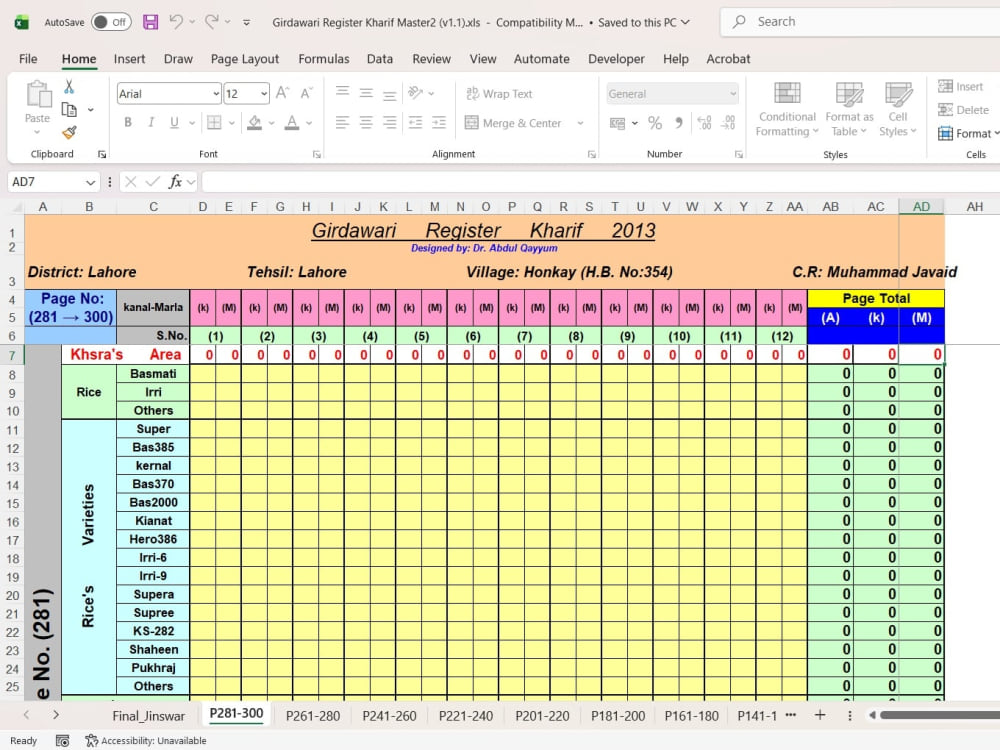Image resolution: width=1000 pixels, height=750 pixels.
Task: Click the Percent Style icon
Action: [x=655, y=123]
